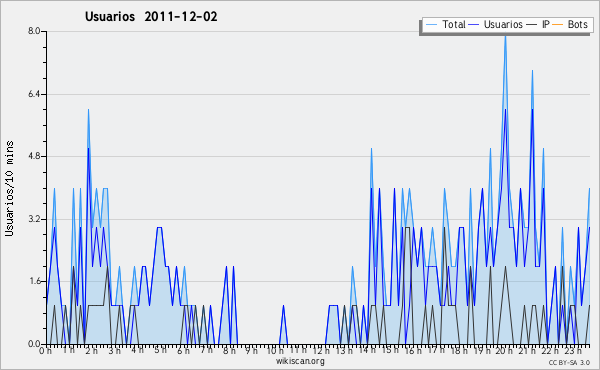Click the 12 h x-axis tick label
The width and height of the screenshot is (600, 370).
click(x=321, y=351)
